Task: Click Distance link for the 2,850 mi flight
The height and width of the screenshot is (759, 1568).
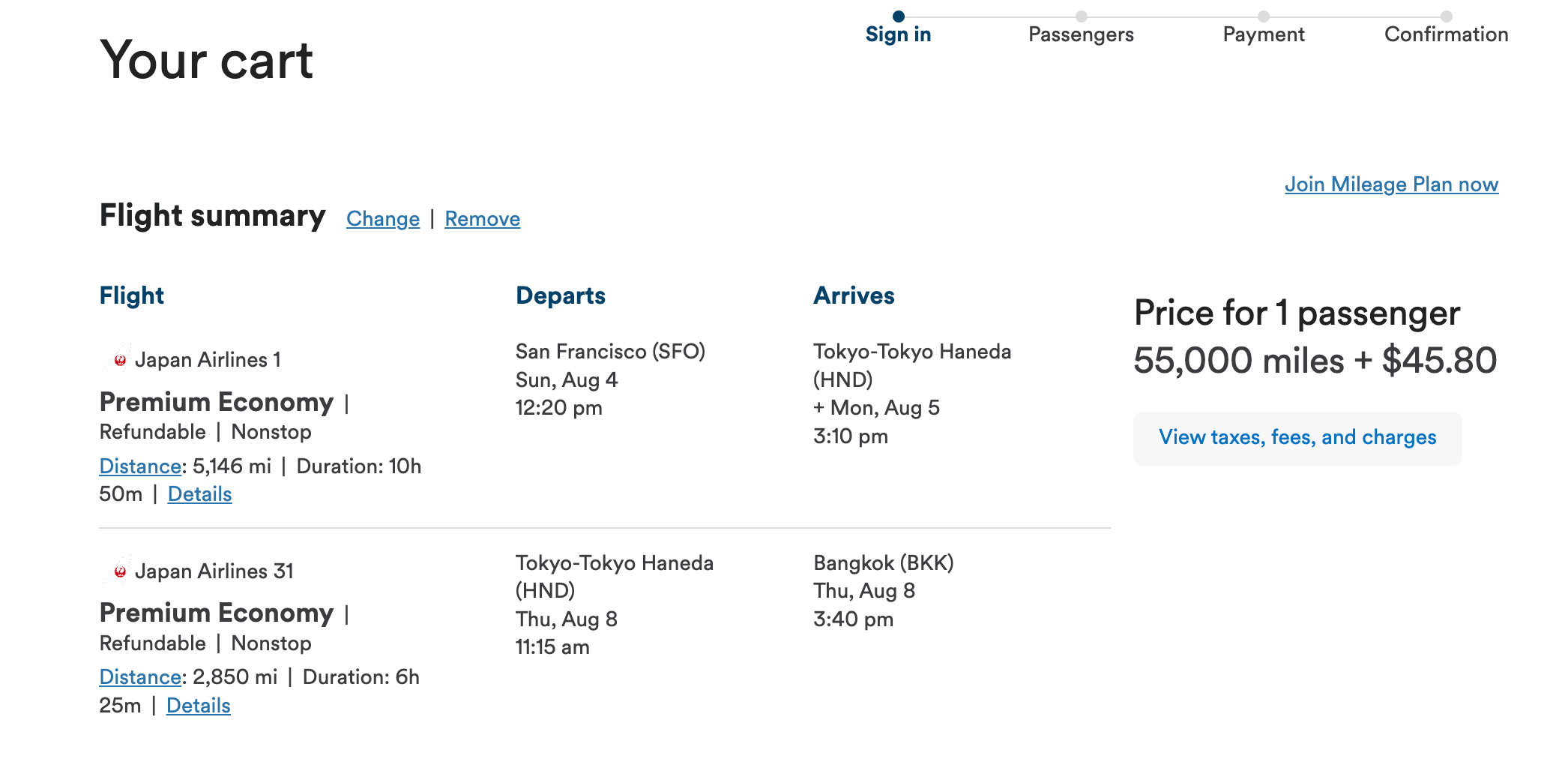Action: (140, 677)
